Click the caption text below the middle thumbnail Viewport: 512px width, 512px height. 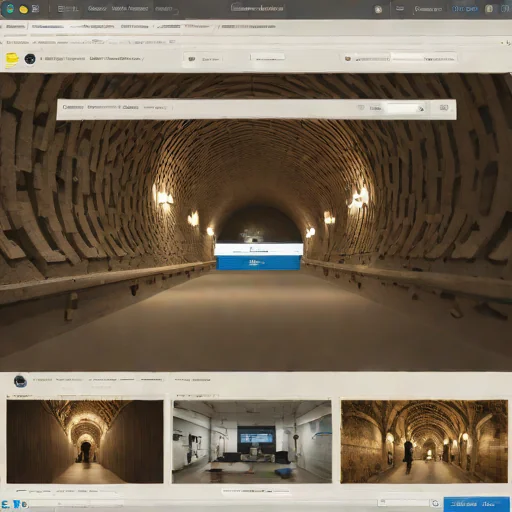(256, 491)
